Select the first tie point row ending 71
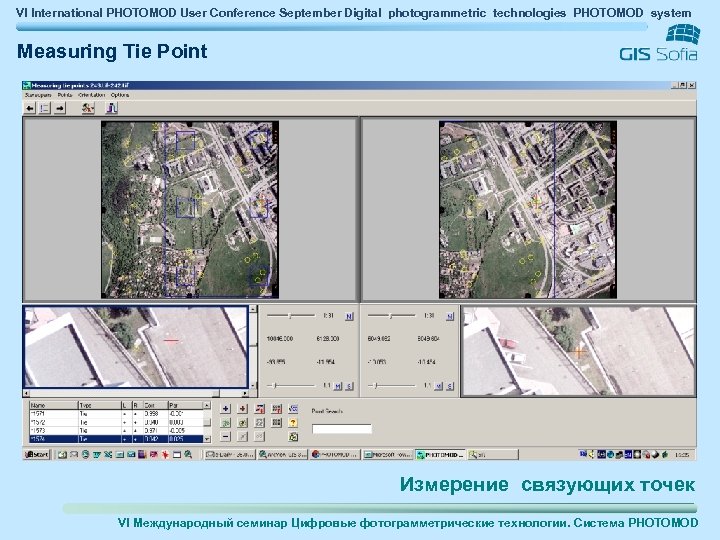Image resolution: width=720 pixels, height=540 pixels. point(116,414)
